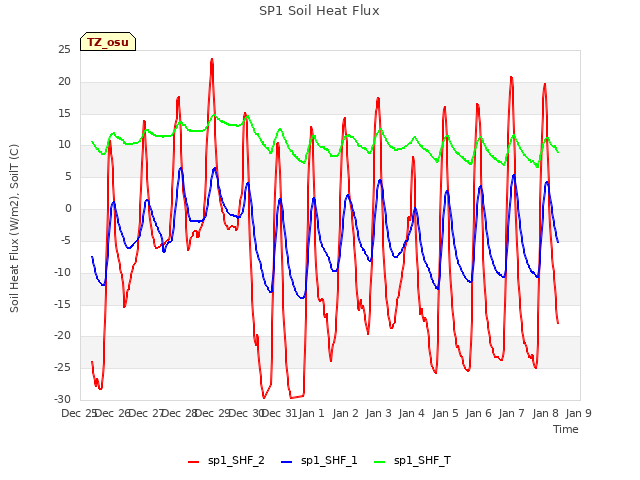640x480 pixels.
Task: Click the red curve peak near Jan 7
Action: pyautogui.click(x=511, y=77)
